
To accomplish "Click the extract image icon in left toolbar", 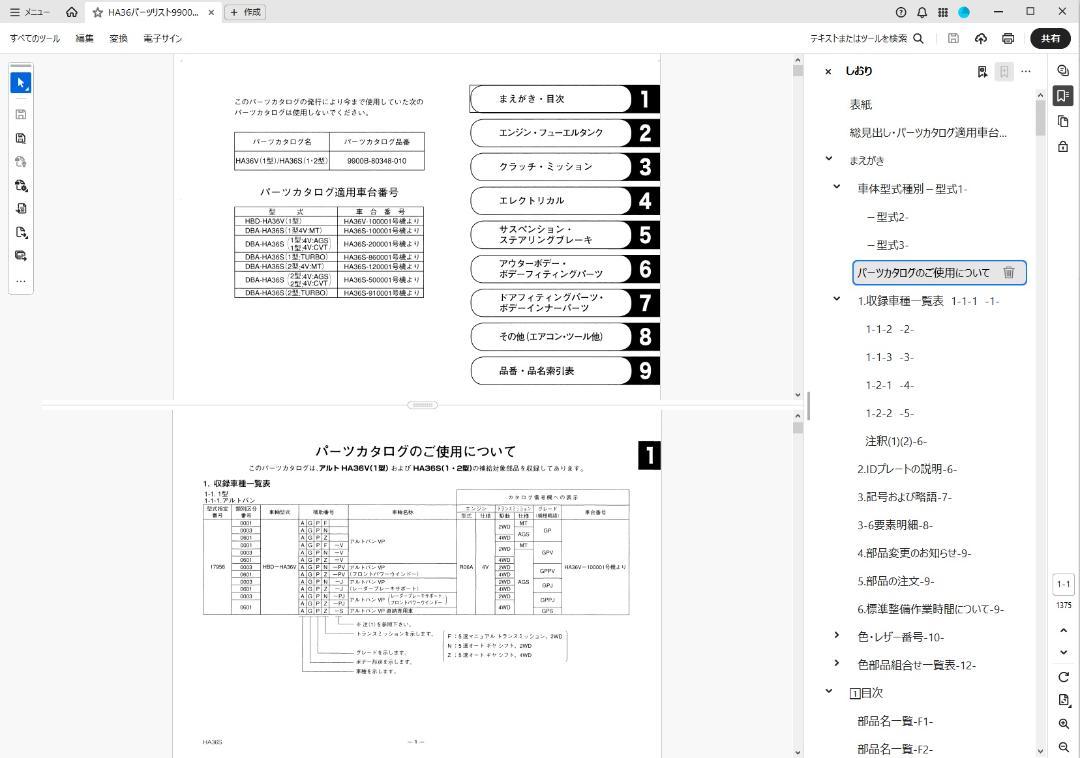I will pos(21,255).
